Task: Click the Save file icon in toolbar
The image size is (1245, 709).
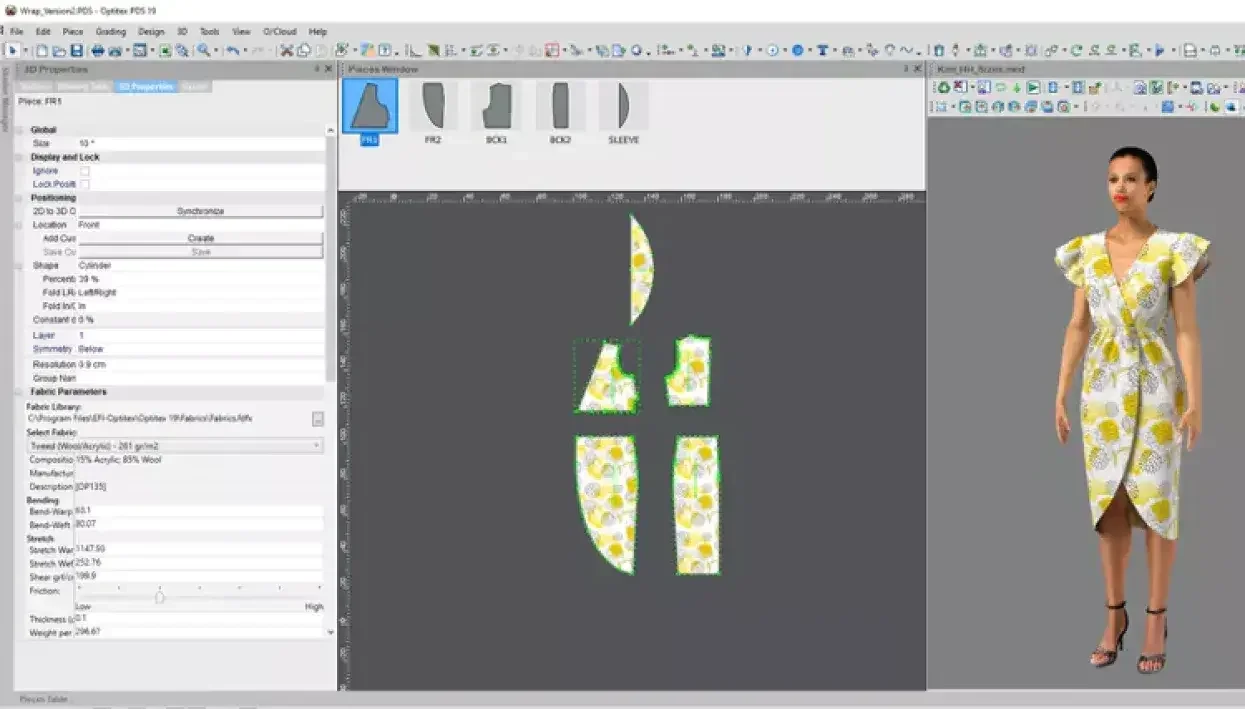Action: pyautogui.click(x=76, y=50)
